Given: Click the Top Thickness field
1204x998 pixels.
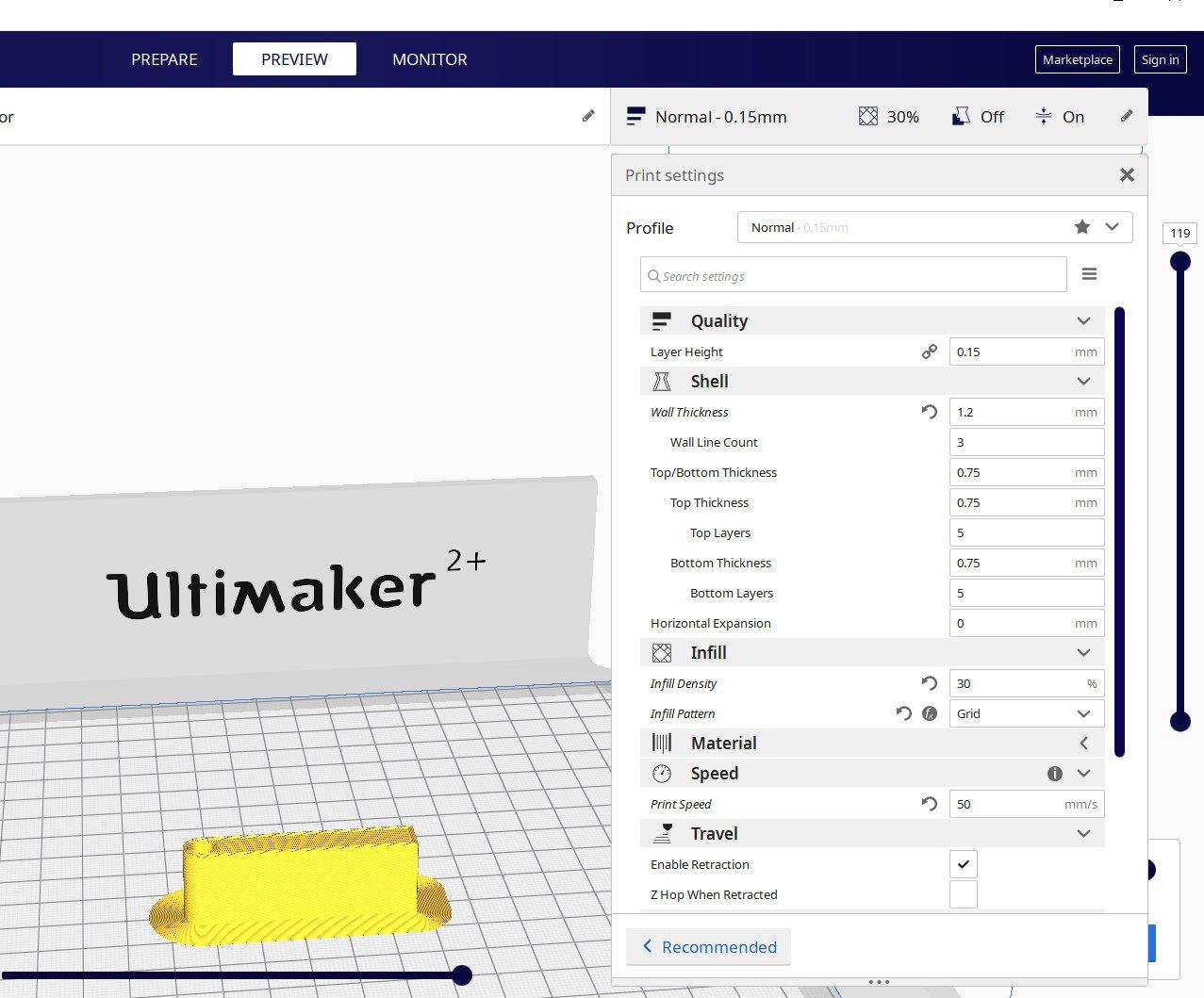Looking at the screenshot, I should tap(1026, 502).
